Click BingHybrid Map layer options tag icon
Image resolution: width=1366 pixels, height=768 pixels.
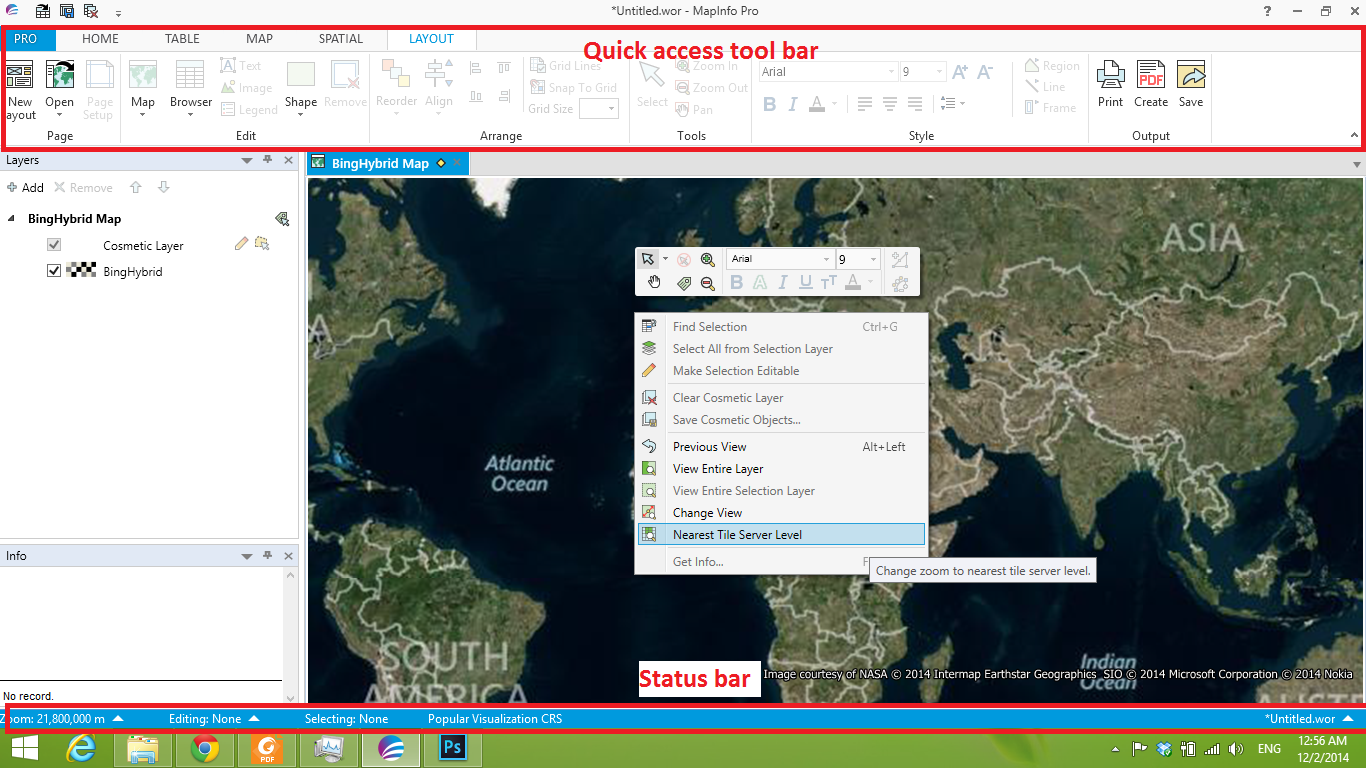click(282, 219)
